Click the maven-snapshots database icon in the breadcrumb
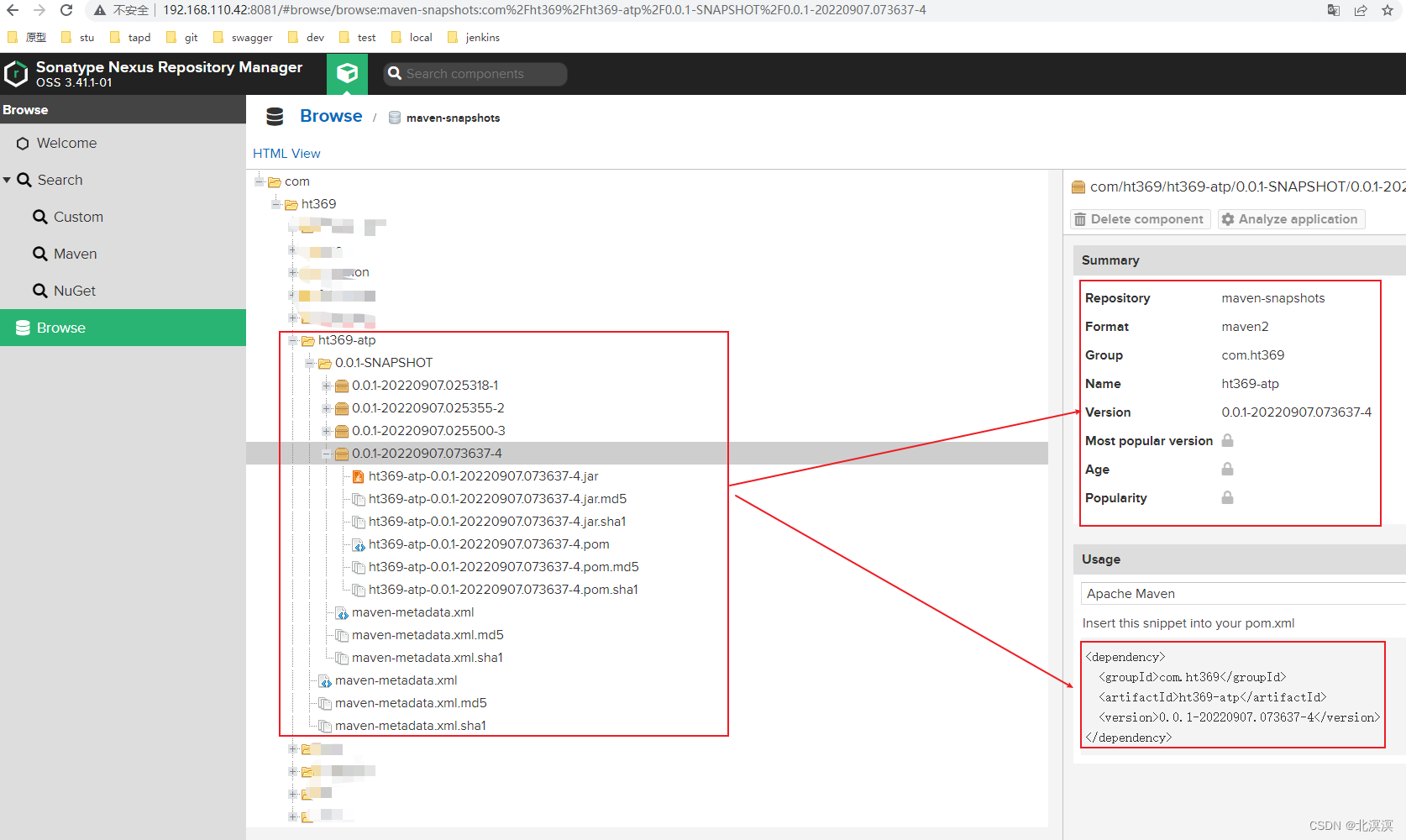The height and width of the screenshot is (840, 1406). (x=395, y=118)
